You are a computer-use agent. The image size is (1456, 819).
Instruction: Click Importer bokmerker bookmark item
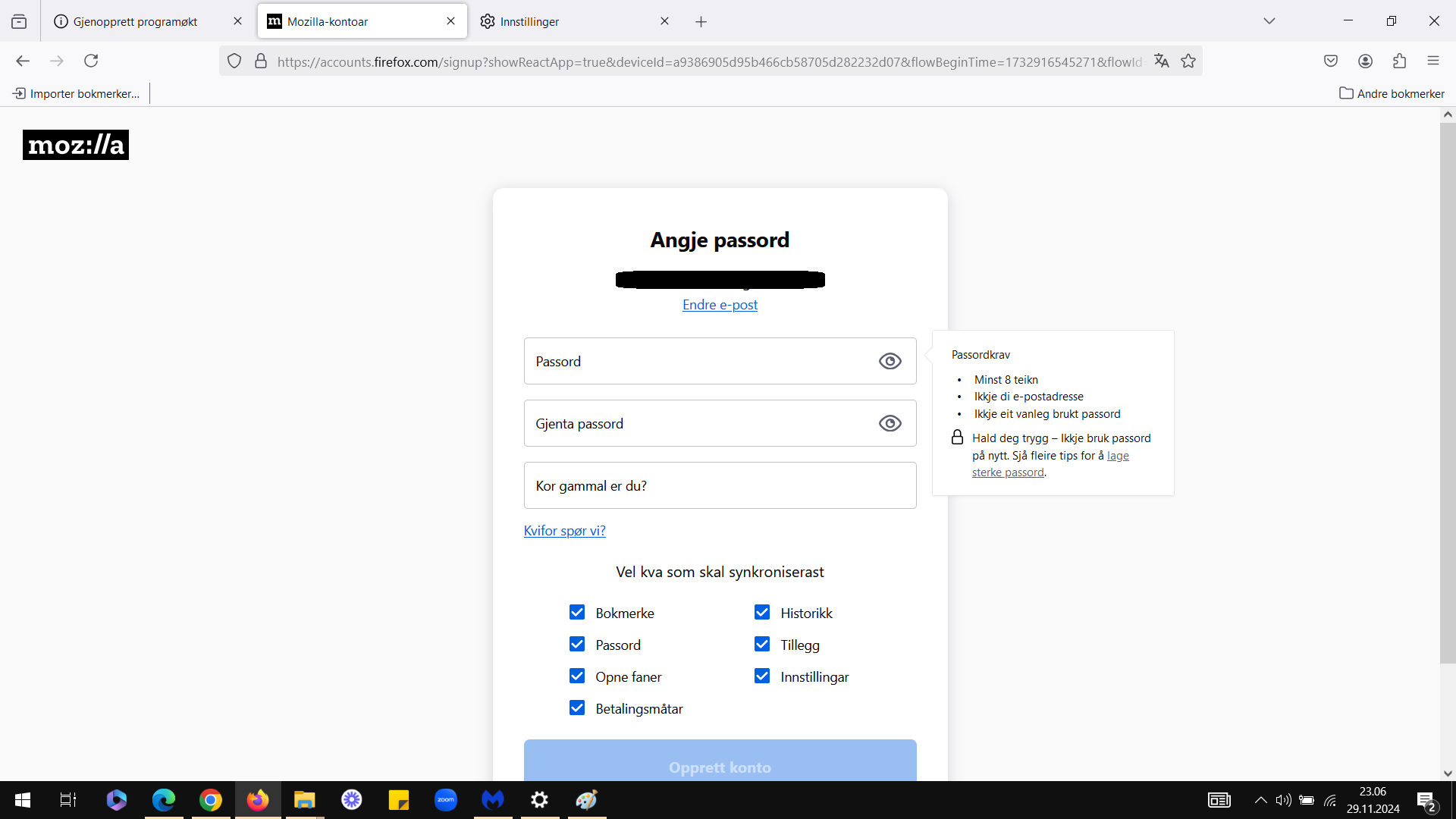coord(77,93)
